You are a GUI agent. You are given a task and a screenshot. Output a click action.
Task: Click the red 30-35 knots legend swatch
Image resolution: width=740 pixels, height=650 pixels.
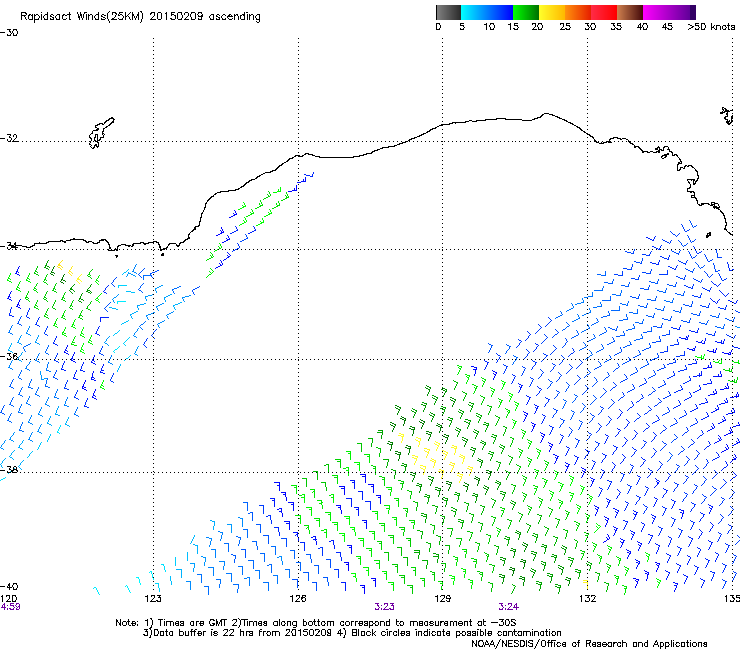(604, 12)
